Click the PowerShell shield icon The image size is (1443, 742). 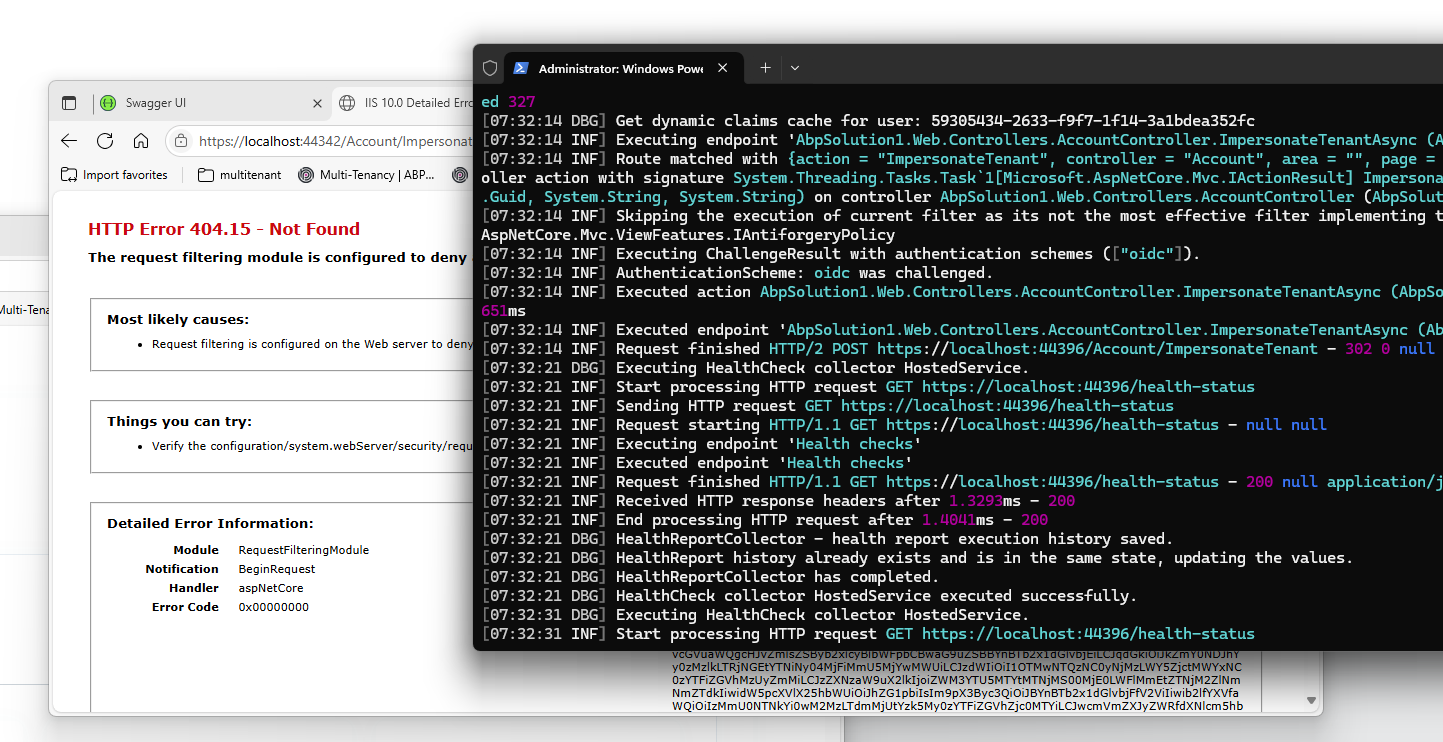click(x=490, y=68)
